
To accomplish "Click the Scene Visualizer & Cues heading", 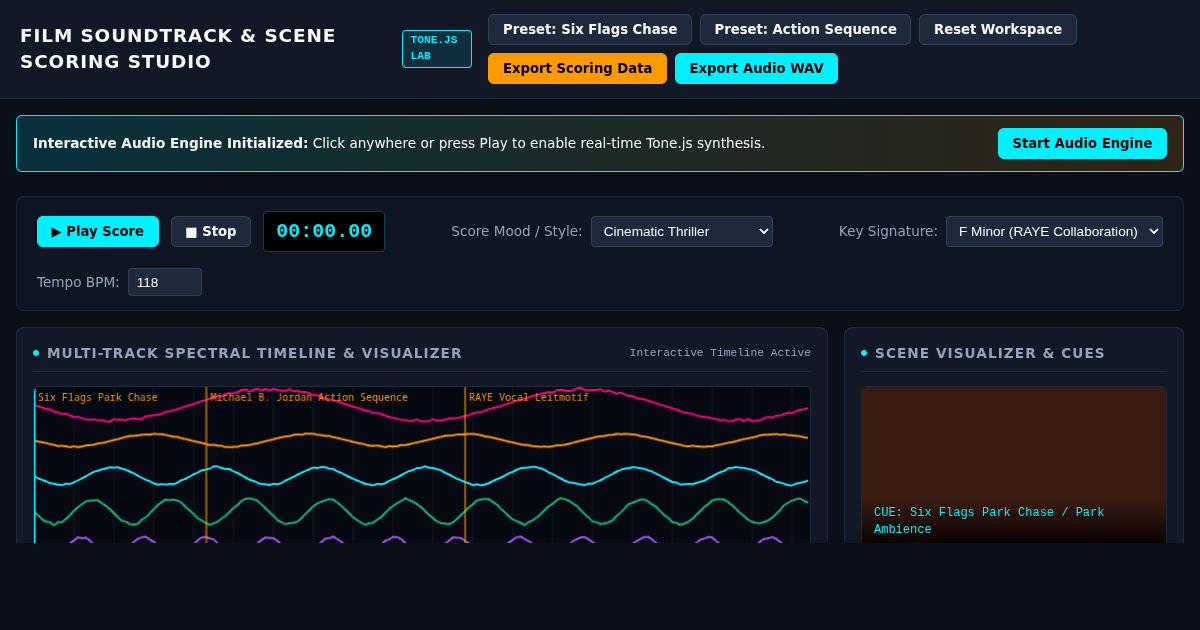I will pyautogui.click(x=990, y=353).
